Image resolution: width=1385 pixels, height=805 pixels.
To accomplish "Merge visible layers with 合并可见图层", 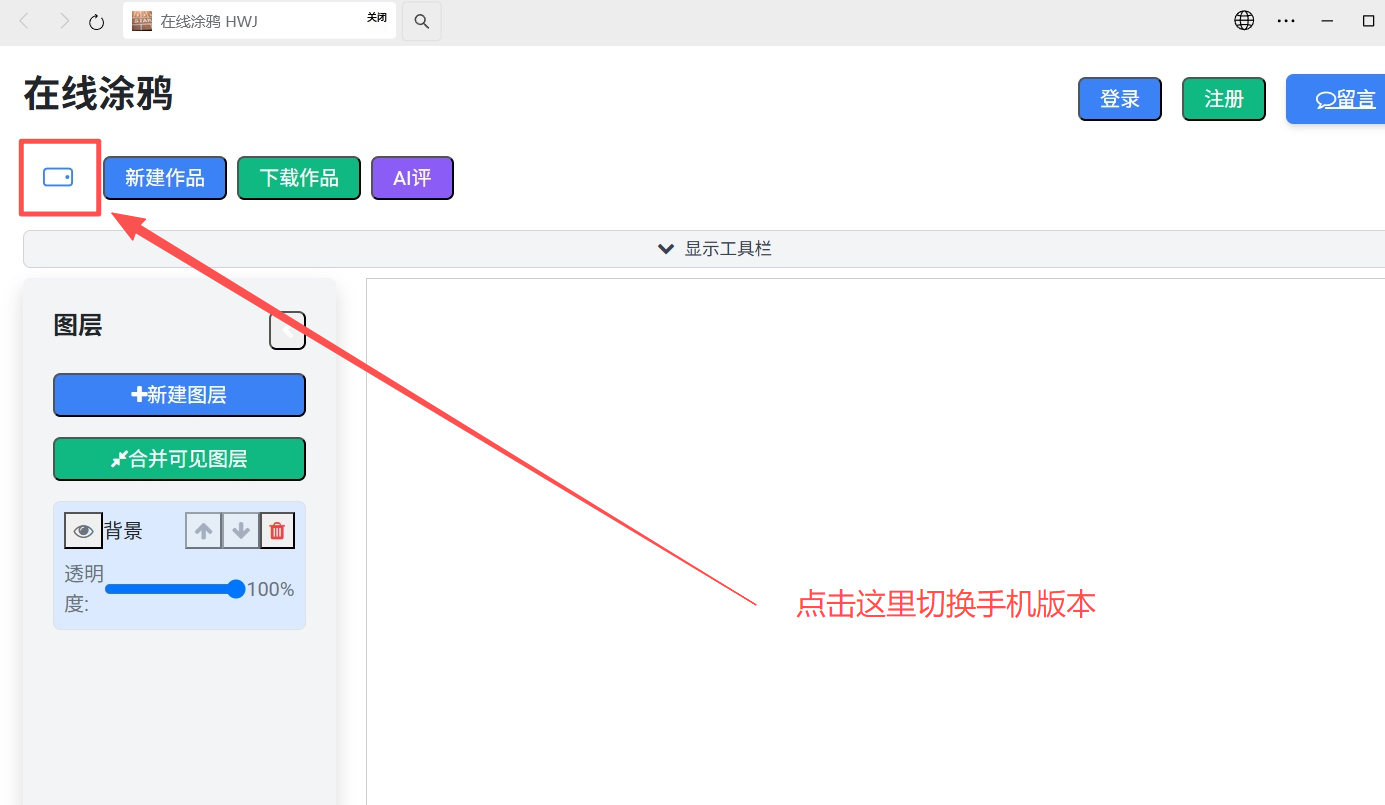I will coord(179,459).
